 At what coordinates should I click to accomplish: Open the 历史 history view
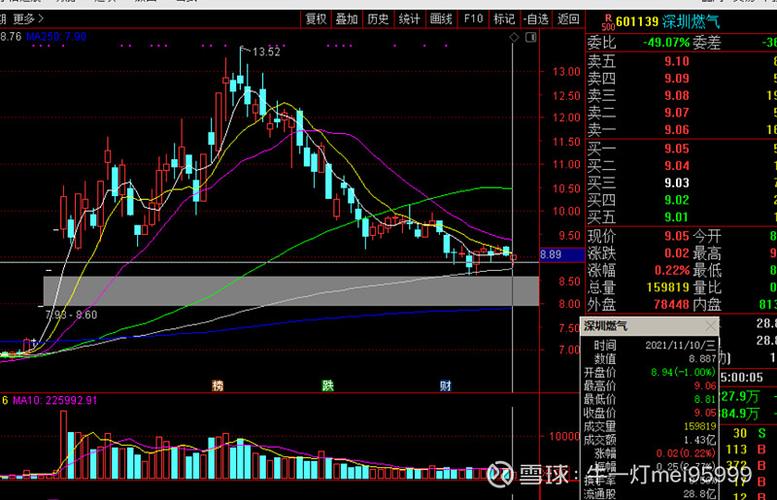[x=378, y=19]
